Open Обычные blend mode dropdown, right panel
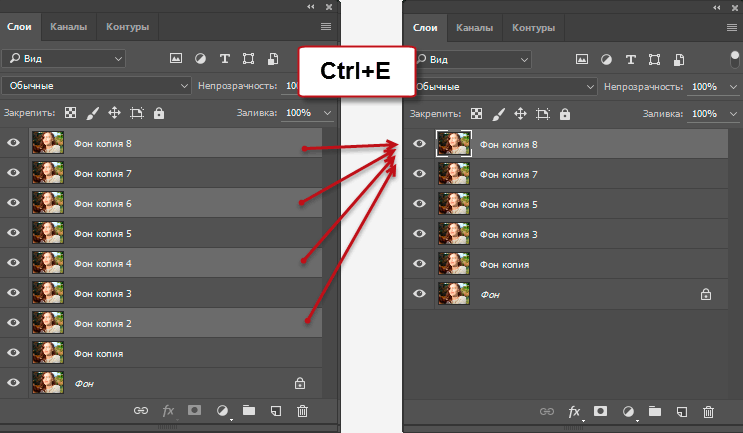The image size is (743, 433). click(x=506, y=87)
